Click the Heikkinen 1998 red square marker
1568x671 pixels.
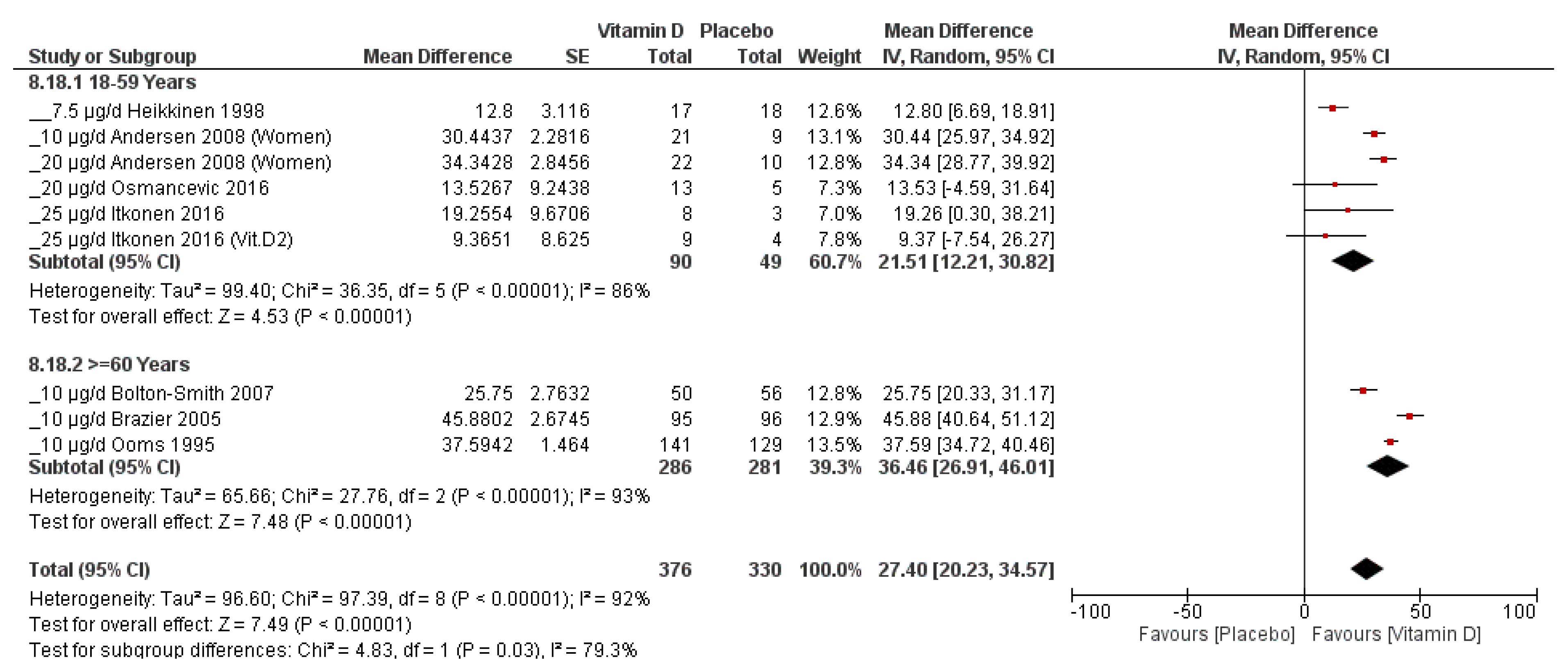pyautogui.click(x=1332, y=108)
